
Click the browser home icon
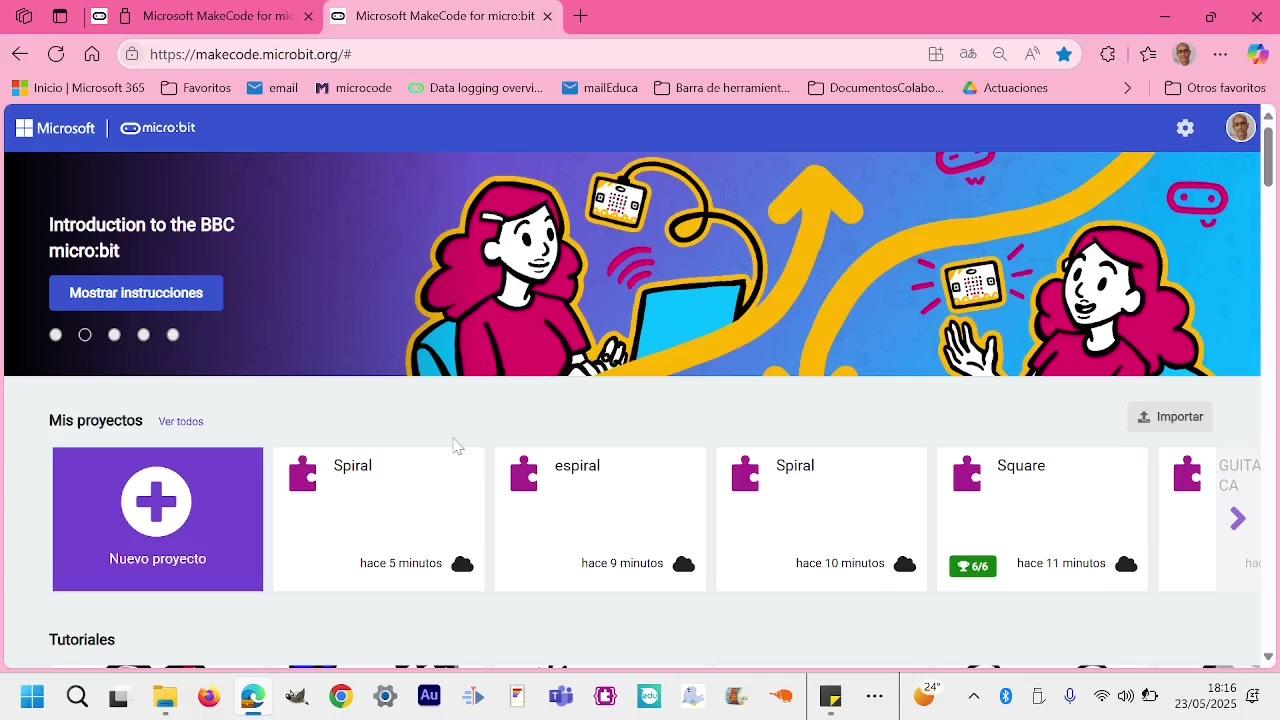point(92,54)
